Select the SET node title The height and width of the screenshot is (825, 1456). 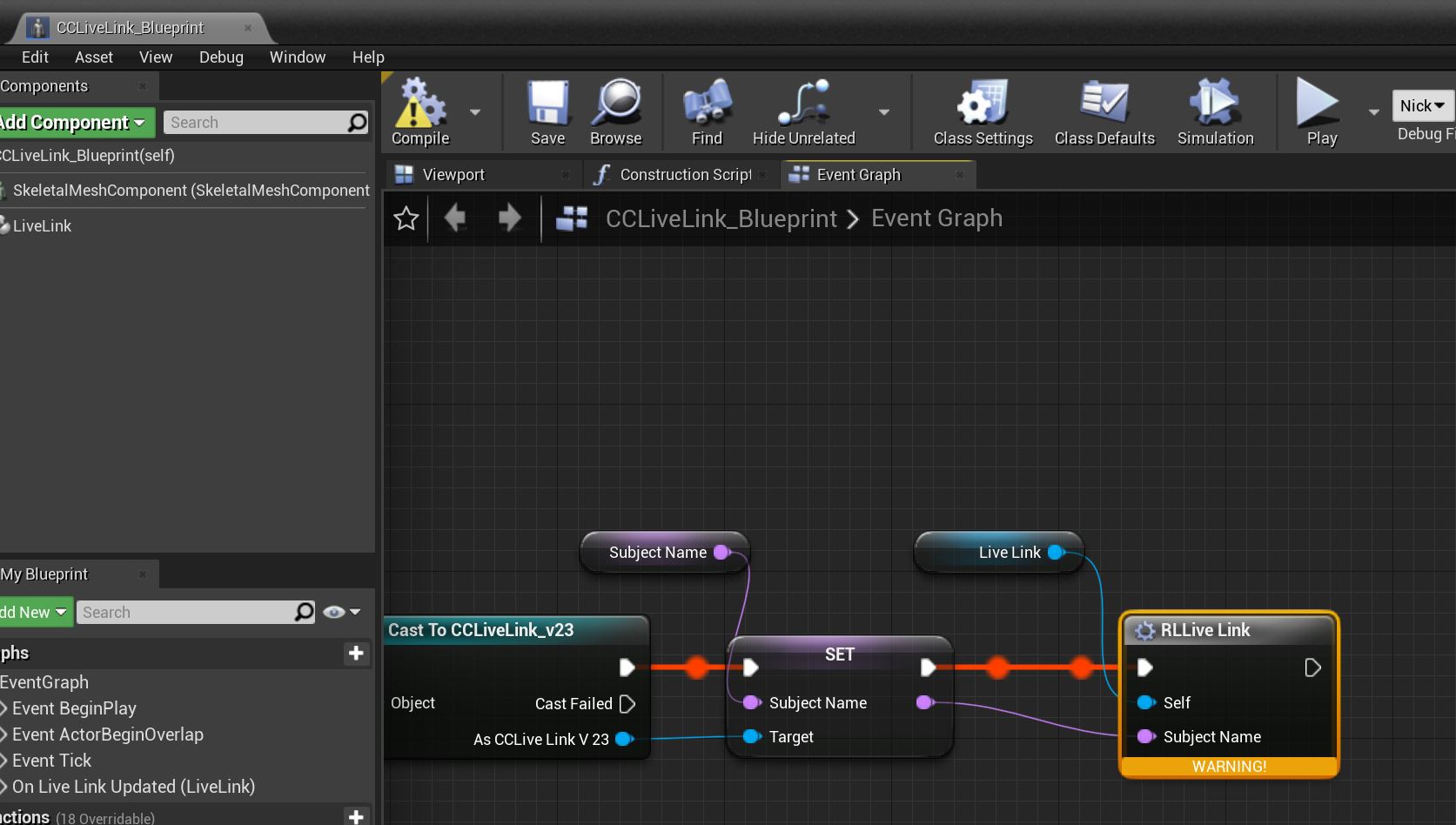(840, 654)
